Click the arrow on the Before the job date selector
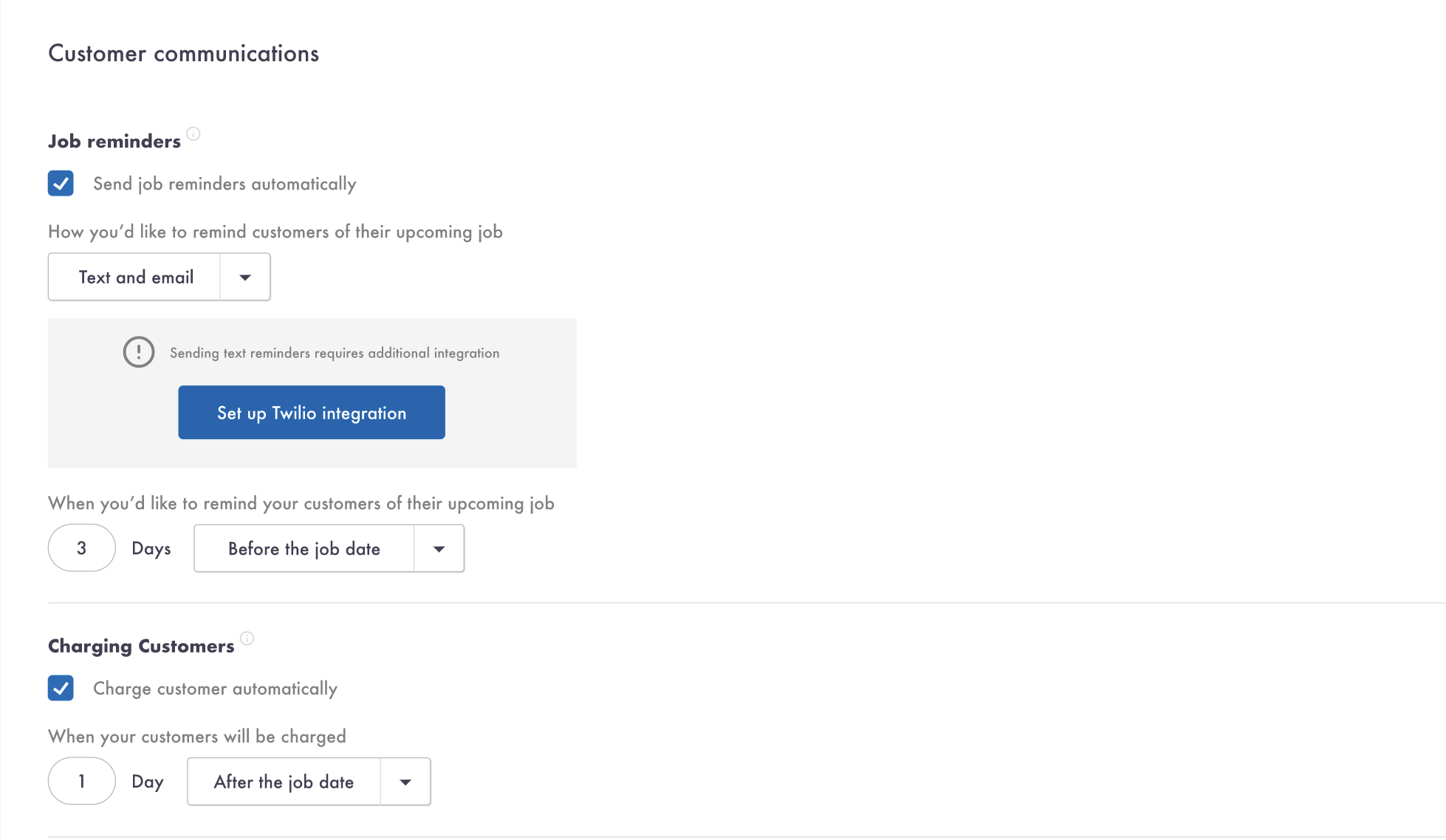This screenshot has height=840, width=1446. (438, 548)
